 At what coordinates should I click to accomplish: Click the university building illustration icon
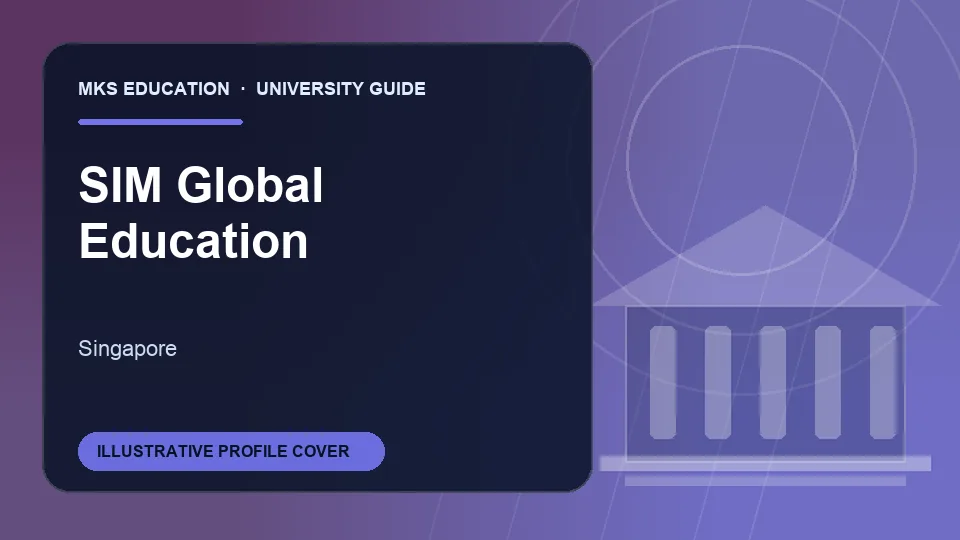click(765, 346)
